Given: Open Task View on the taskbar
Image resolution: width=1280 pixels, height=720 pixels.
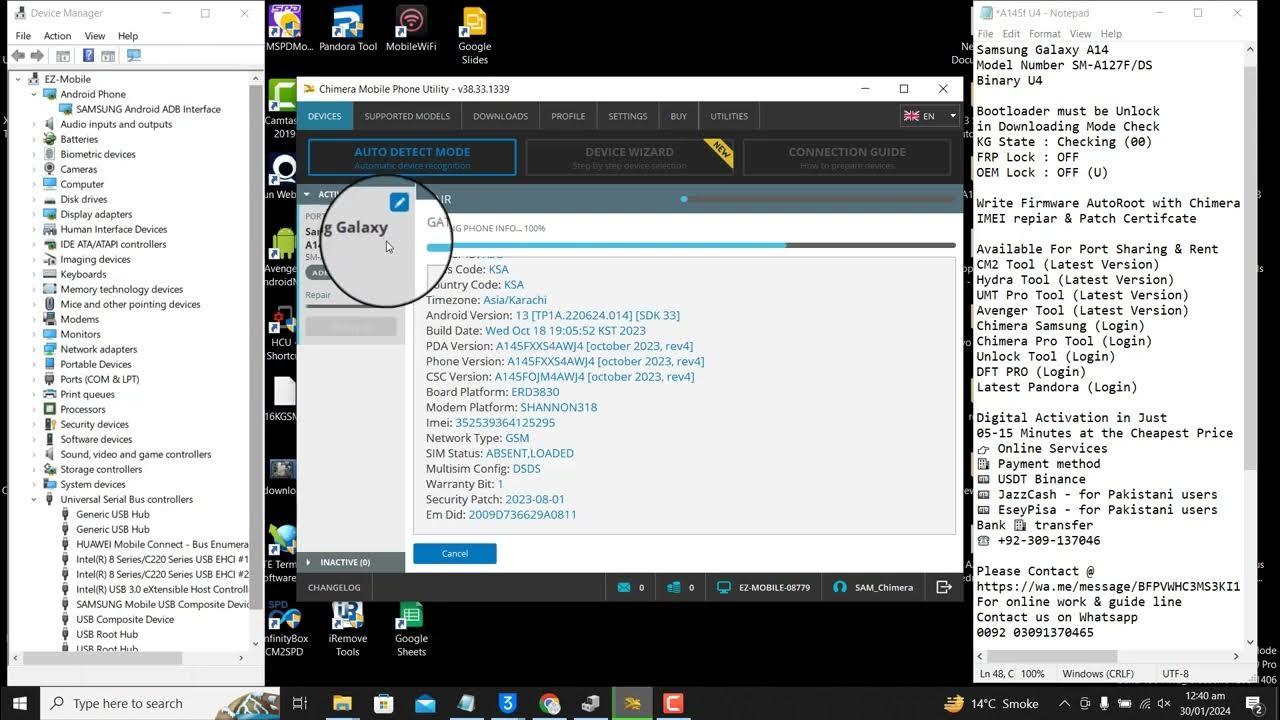Looking at the screenshot, I should tap(299, 703).
